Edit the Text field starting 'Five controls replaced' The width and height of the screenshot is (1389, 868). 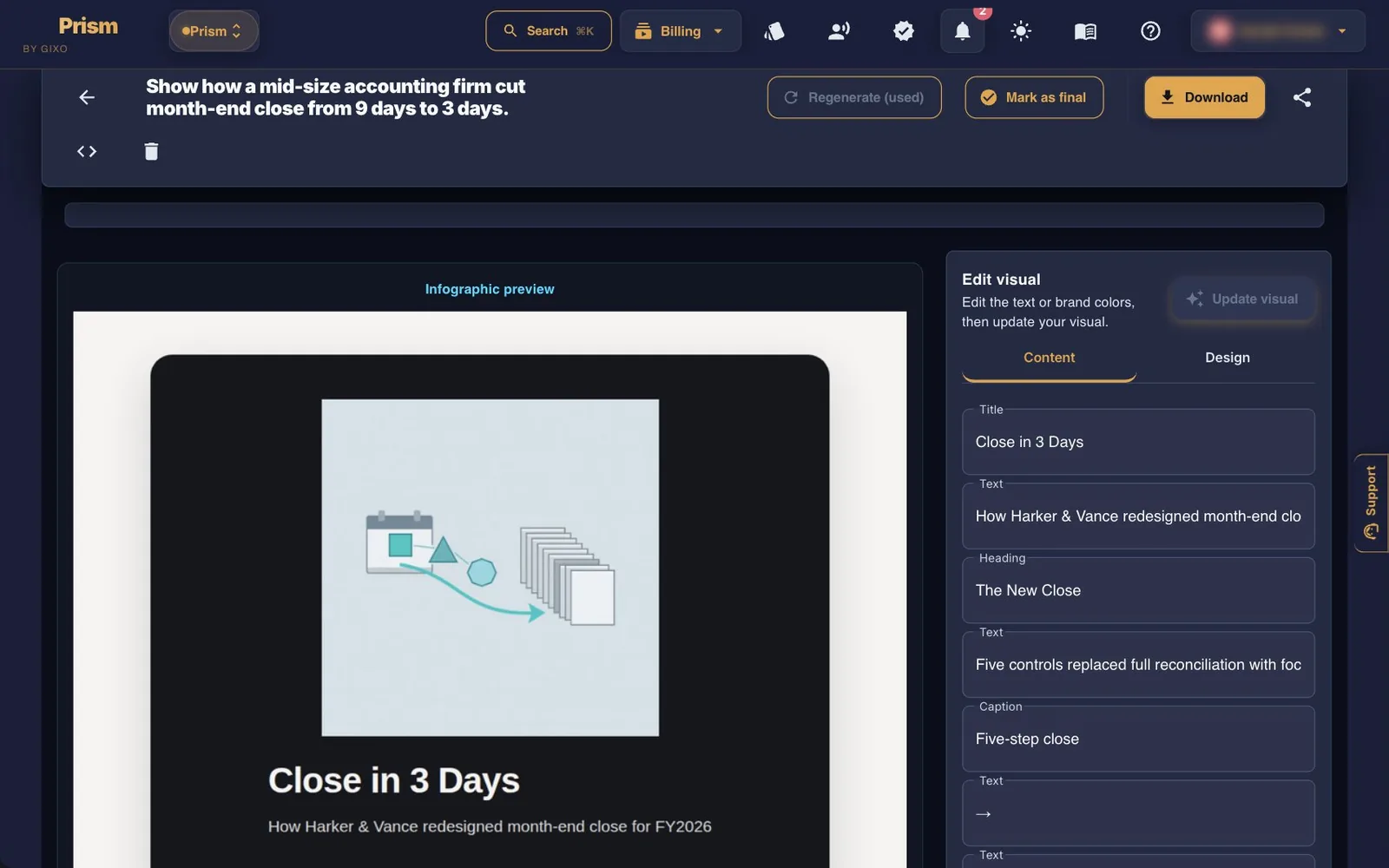point(1138,665)
